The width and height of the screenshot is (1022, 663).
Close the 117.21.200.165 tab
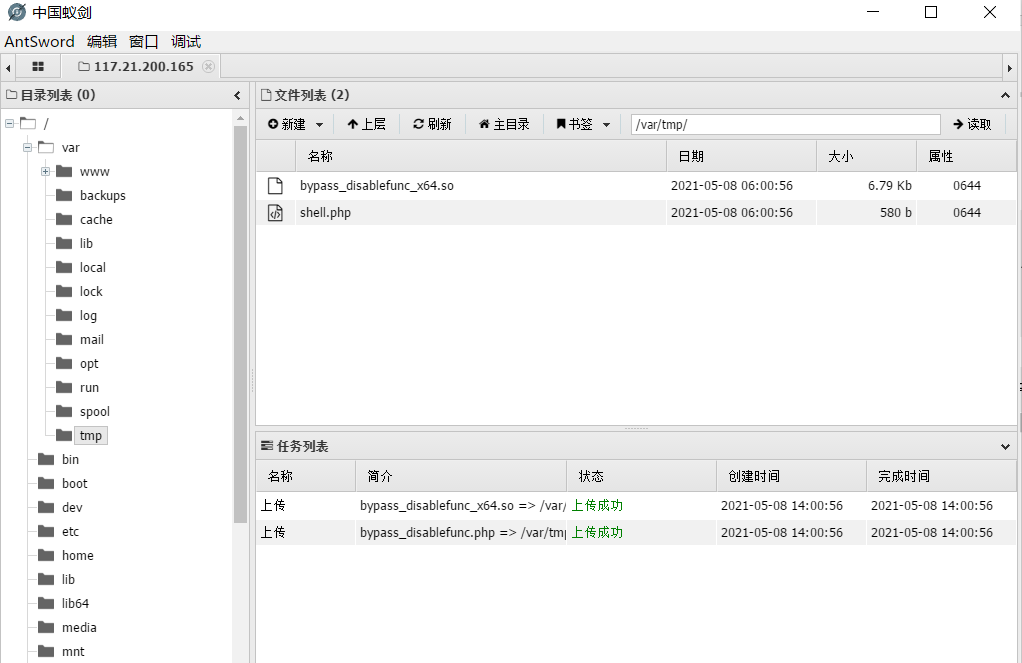pos(208,66)
